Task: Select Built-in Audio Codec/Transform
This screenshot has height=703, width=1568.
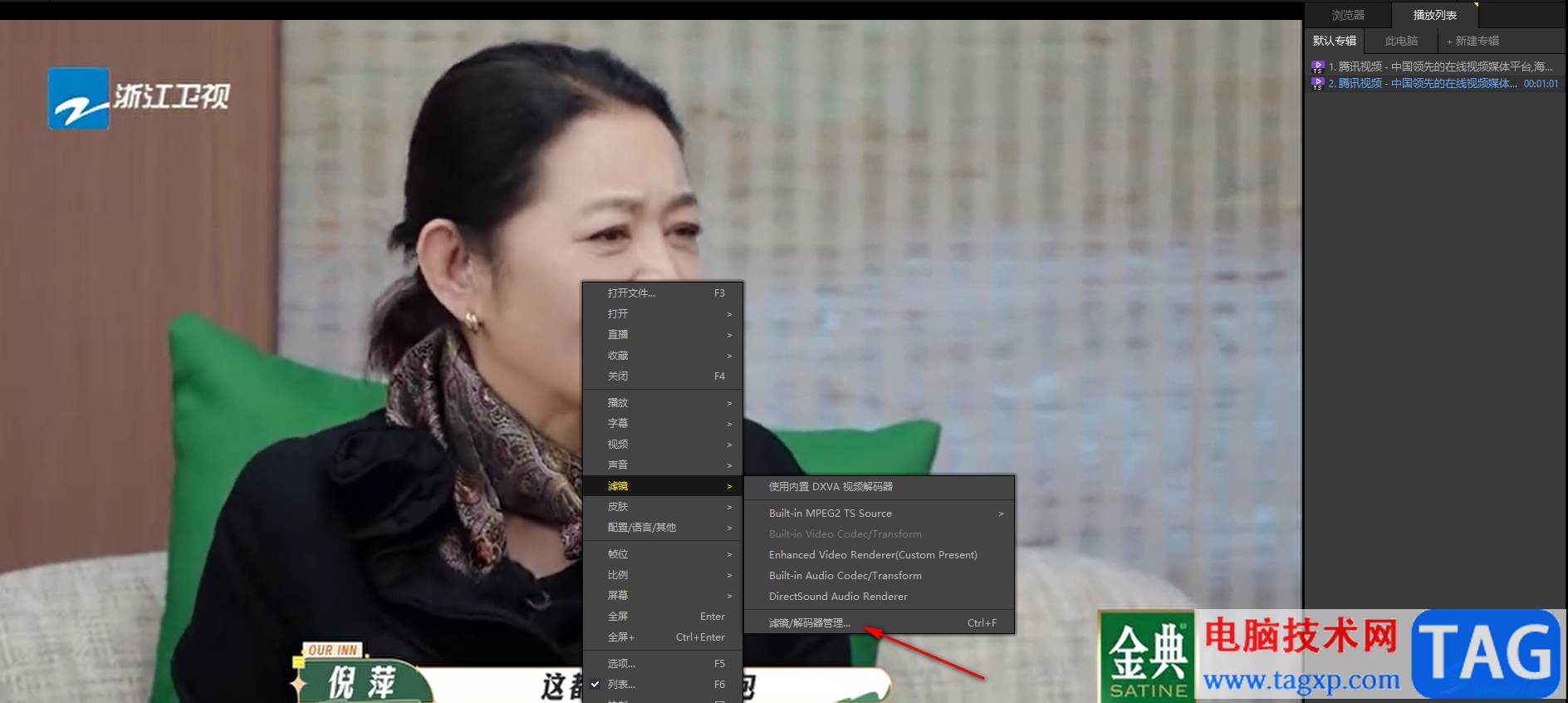Action: click(x=879, y=576)
